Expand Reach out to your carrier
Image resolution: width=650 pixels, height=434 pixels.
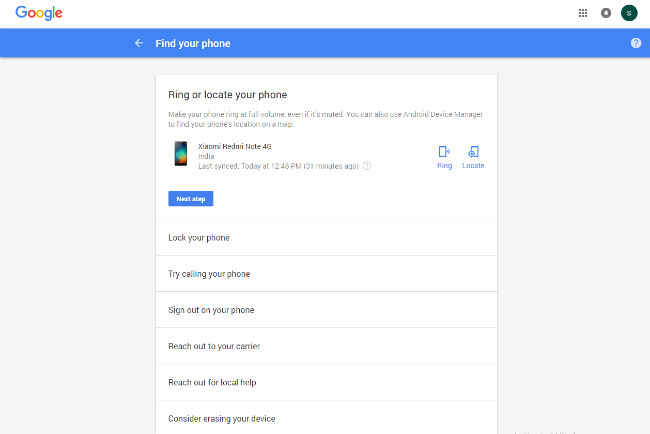[x=326, y=346]
